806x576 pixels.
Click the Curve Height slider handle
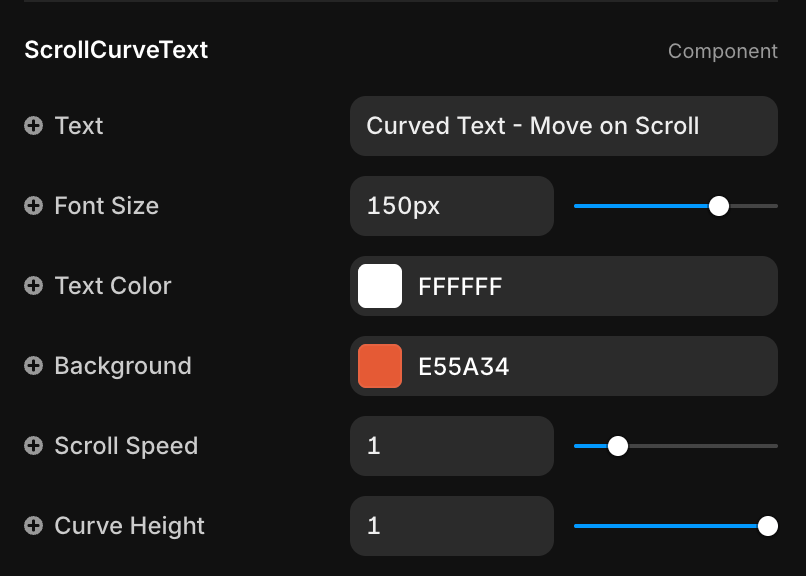768,526
